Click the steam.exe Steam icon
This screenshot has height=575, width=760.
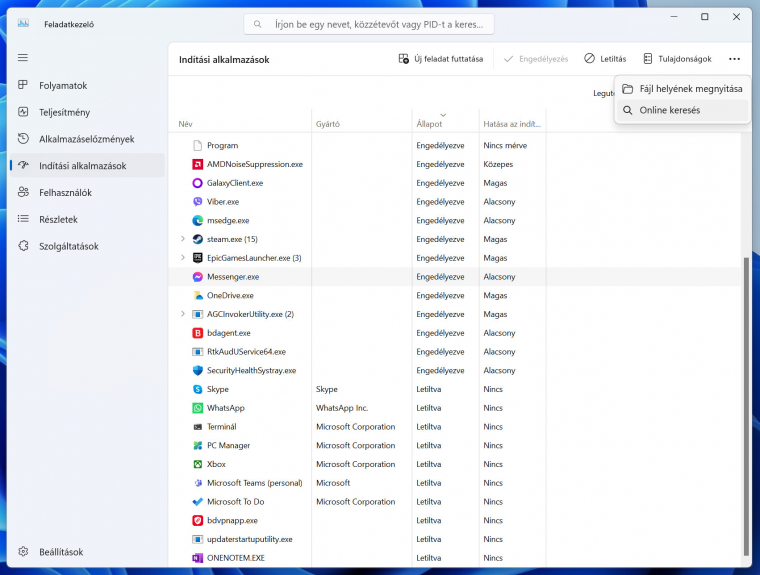(x=197, y=240)
